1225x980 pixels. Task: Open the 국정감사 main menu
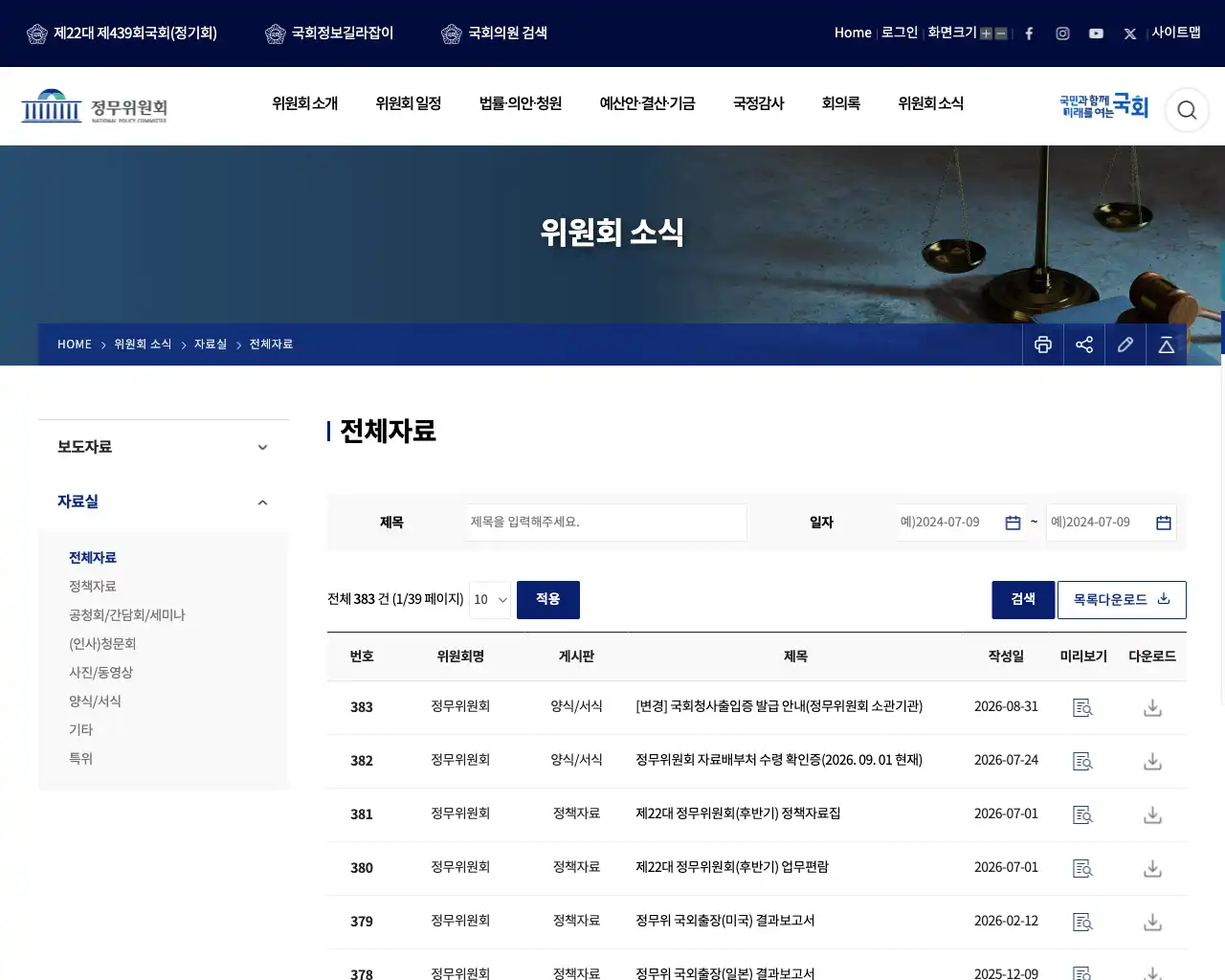[x=759, y=103]
